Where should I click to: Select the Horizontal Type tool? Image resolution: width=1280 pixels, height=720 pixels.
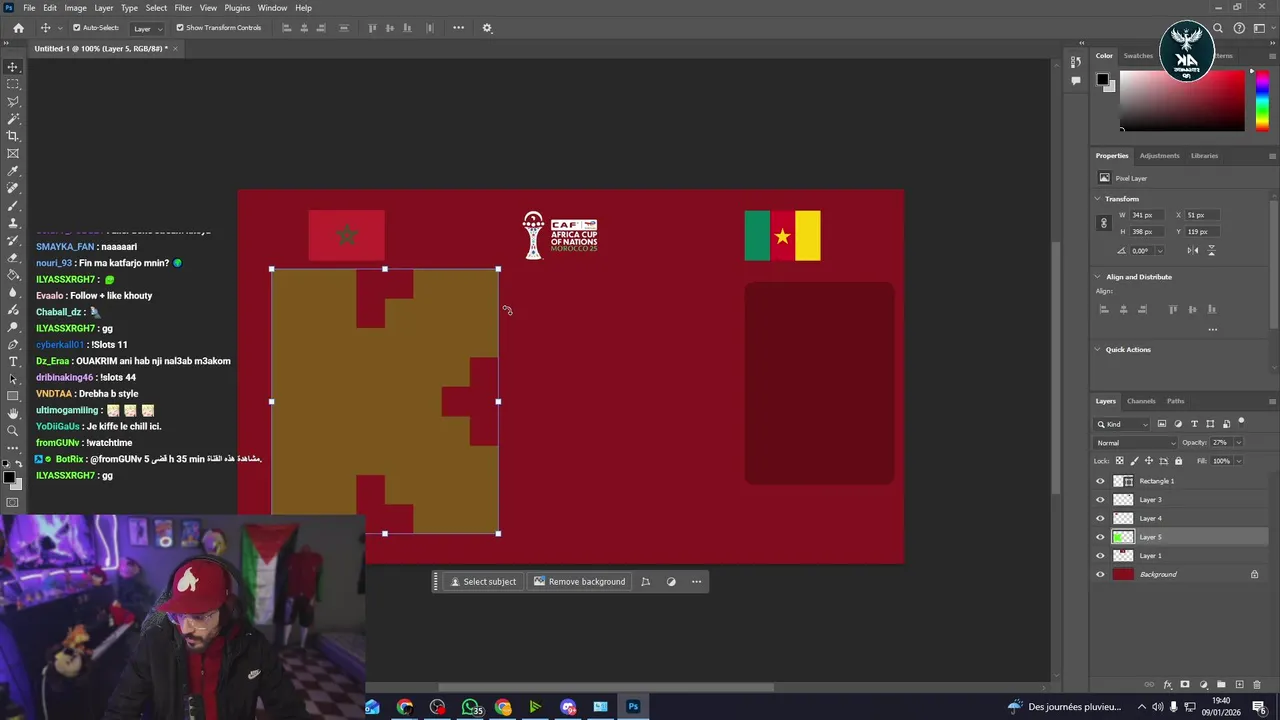tap(13, 361)
